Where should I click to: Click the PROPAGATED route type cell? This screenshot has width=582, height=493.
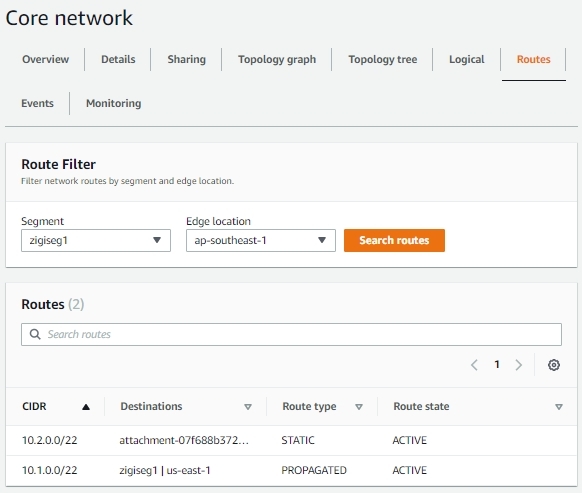[314, 470]
